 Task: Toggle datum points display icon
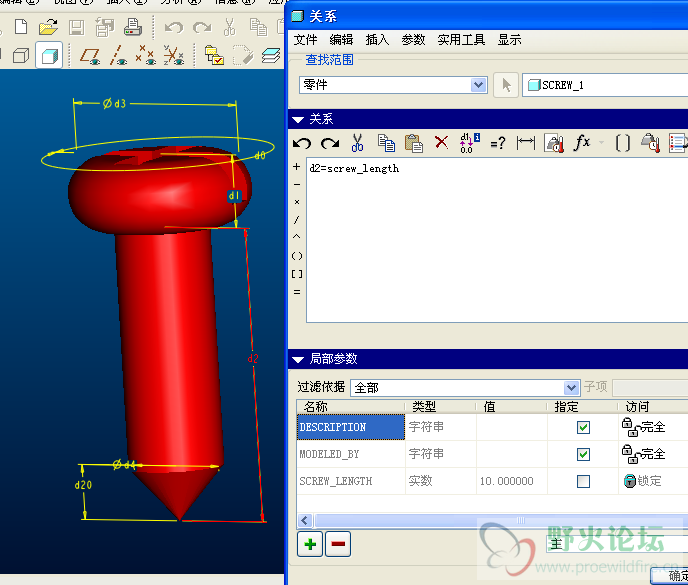coord(145,55)
